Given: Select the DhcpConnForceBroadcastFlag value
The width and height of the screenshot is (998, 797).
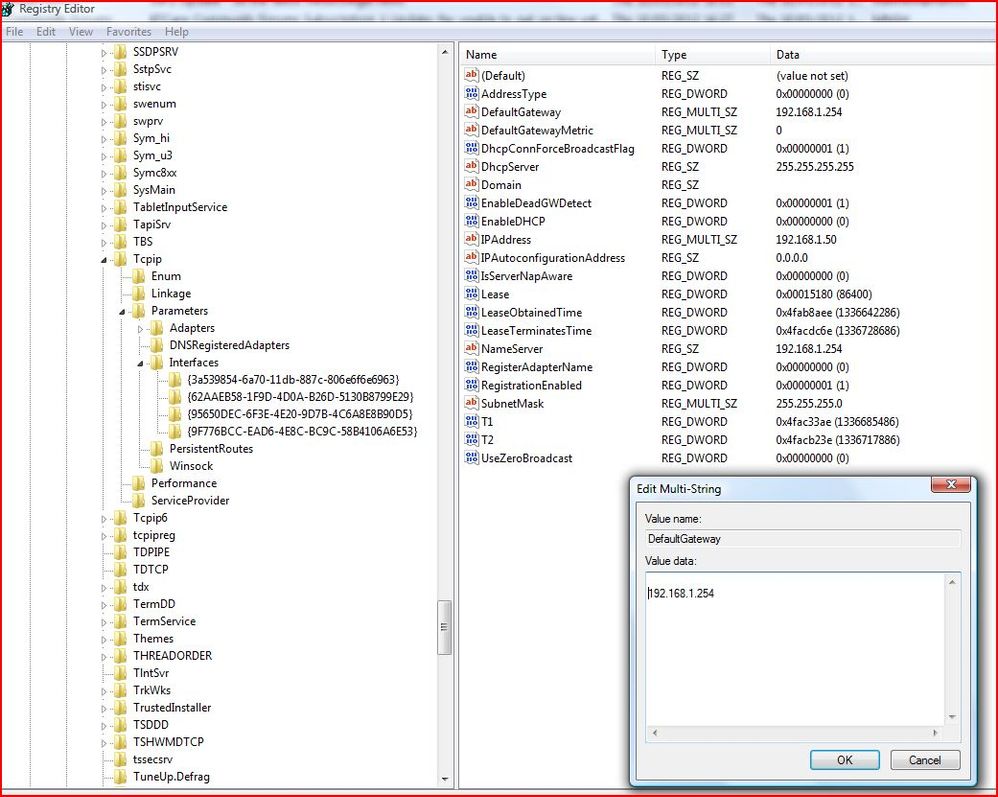Looking at the screenshot, I should click(558, 148).
